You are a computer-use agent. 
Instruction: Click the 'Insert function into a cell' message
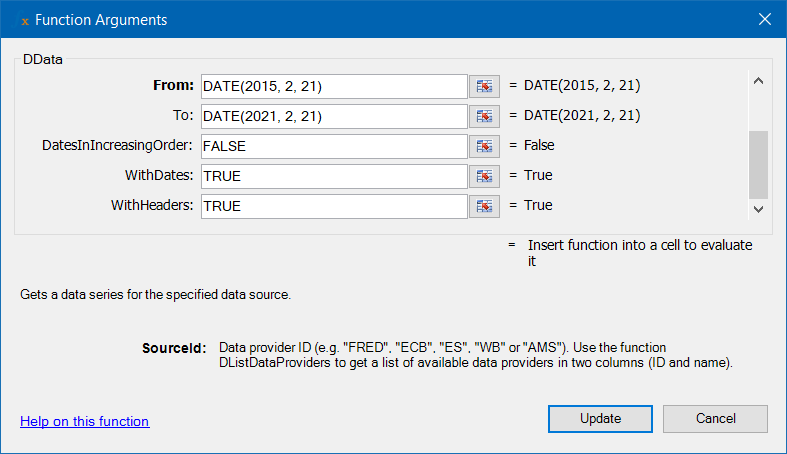(640, 253)
